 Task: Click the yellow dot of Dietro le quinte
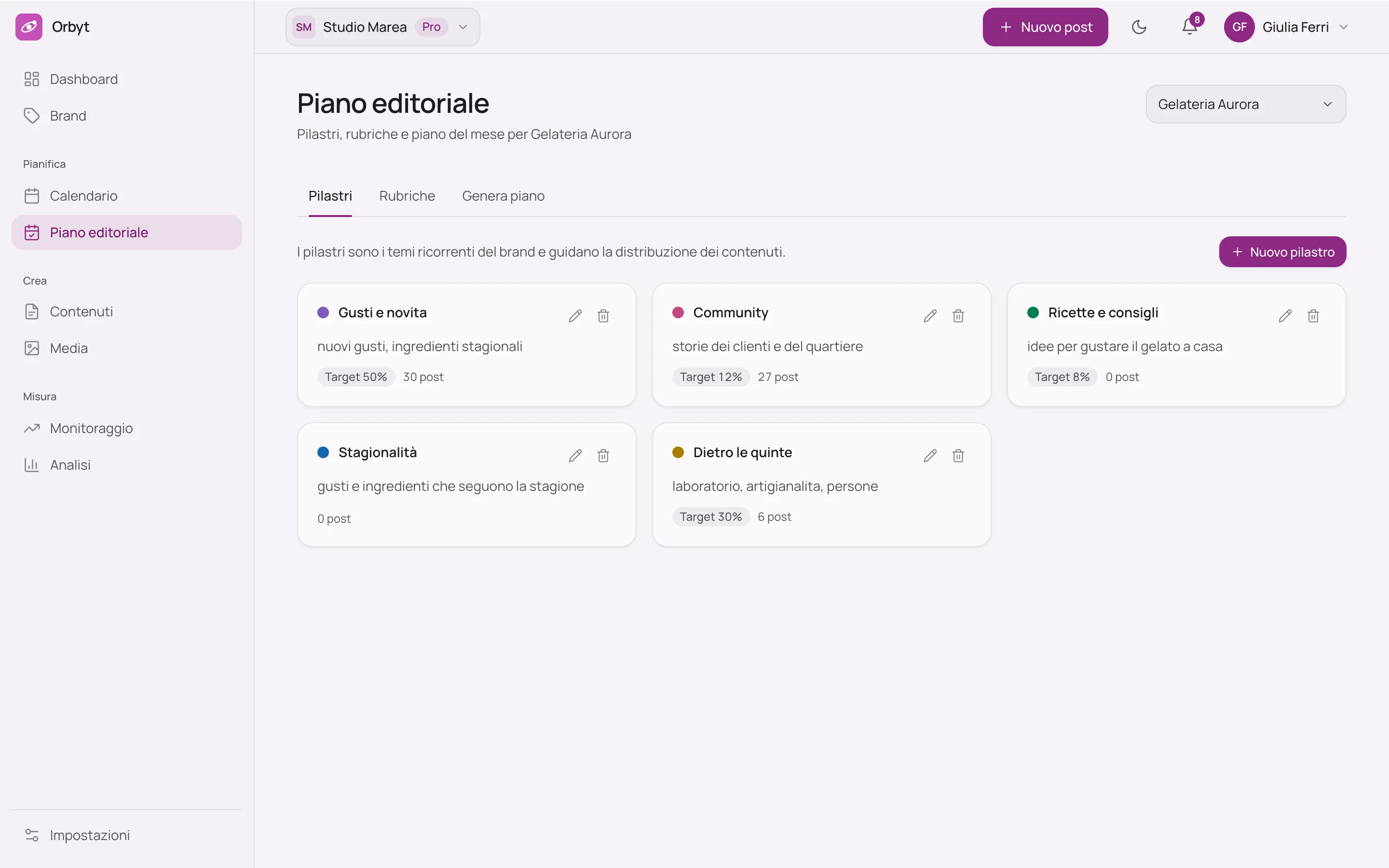[x=678, y=452]
